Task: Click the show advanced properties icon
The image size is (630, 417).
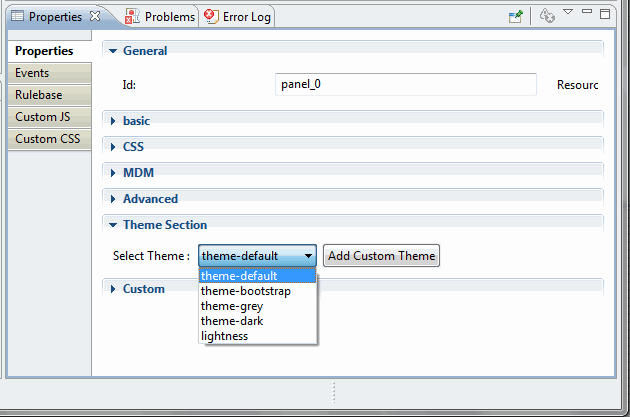Action: tap(547, 16)
